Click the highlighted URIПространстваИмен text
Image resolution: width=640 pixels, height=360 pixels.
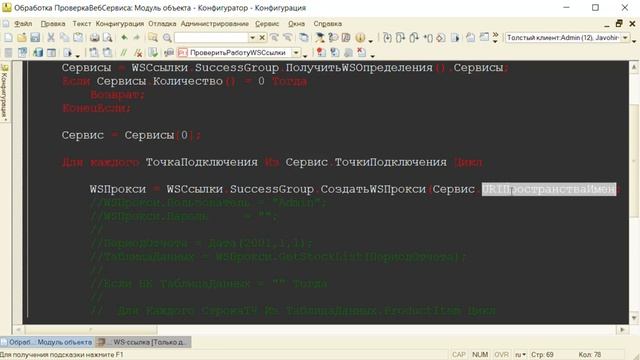[549, 189]
